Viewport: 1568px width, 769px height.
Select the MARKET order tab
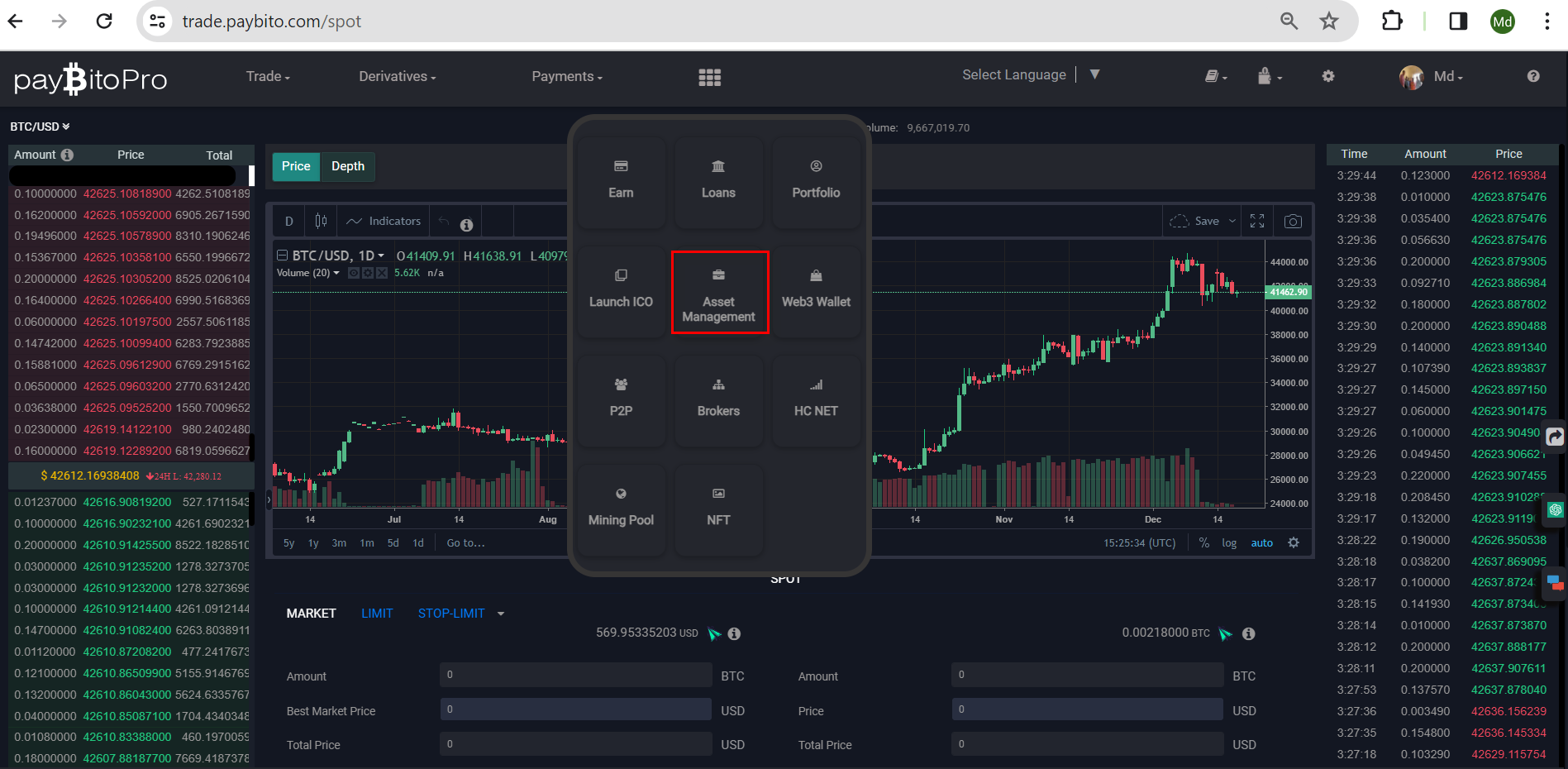311,614
